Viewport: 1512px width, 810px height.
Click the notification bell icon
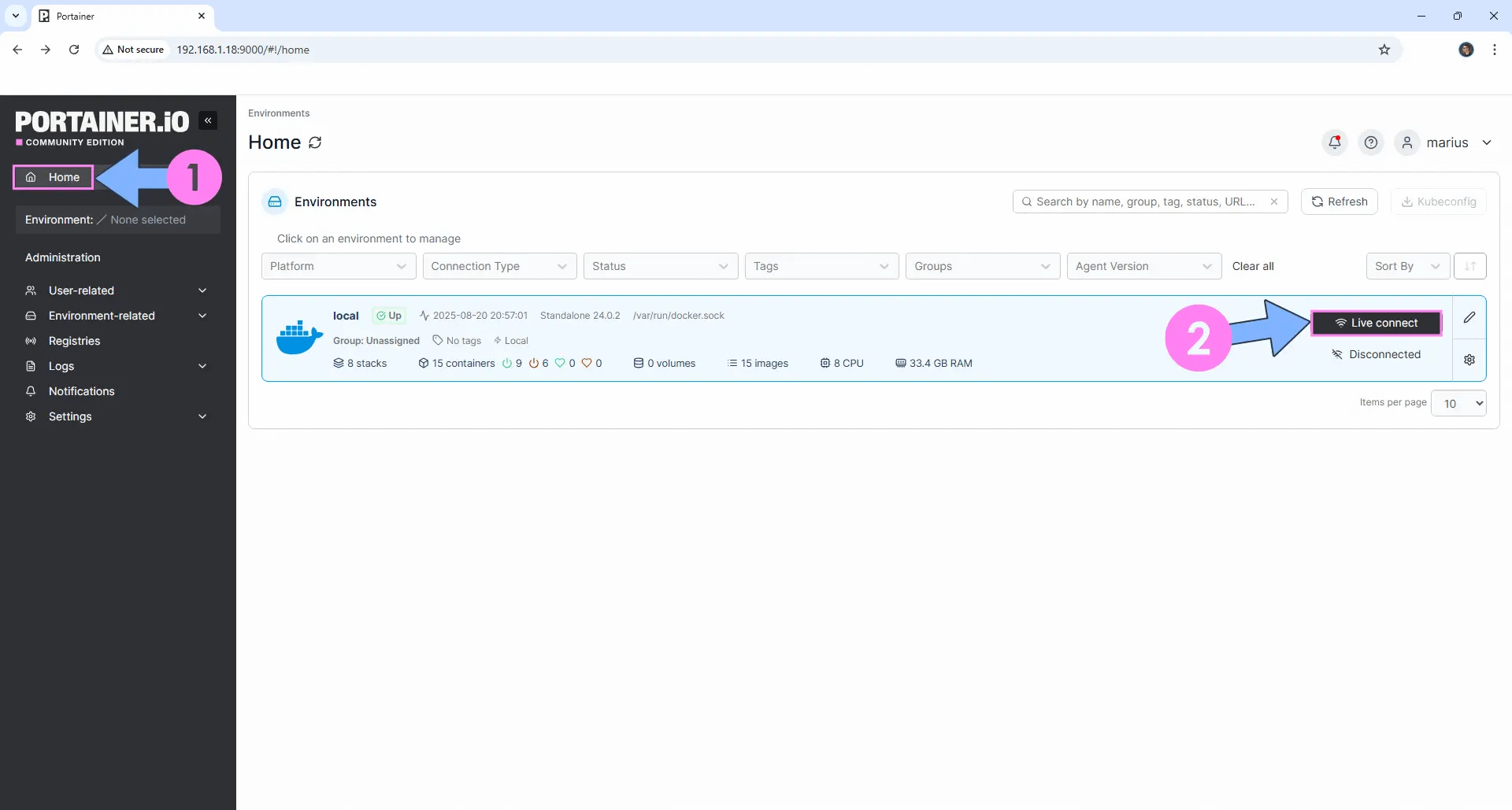1334,142
